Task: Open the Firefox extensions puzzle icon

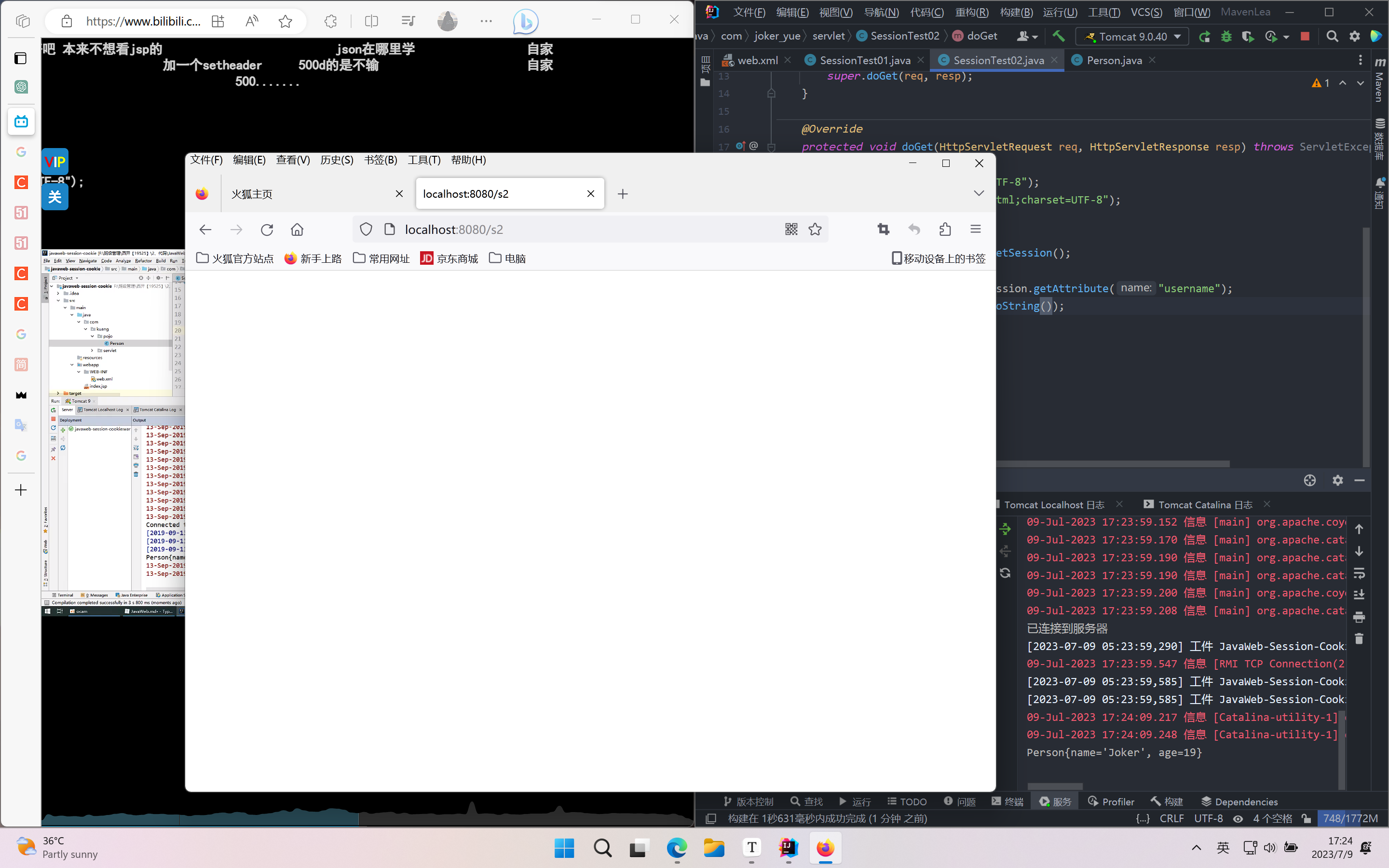Action: [945, 230]
